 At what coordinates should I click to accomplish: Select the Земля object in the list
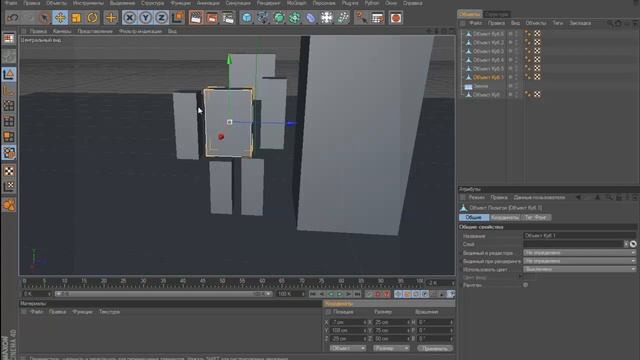pos(481,86)
